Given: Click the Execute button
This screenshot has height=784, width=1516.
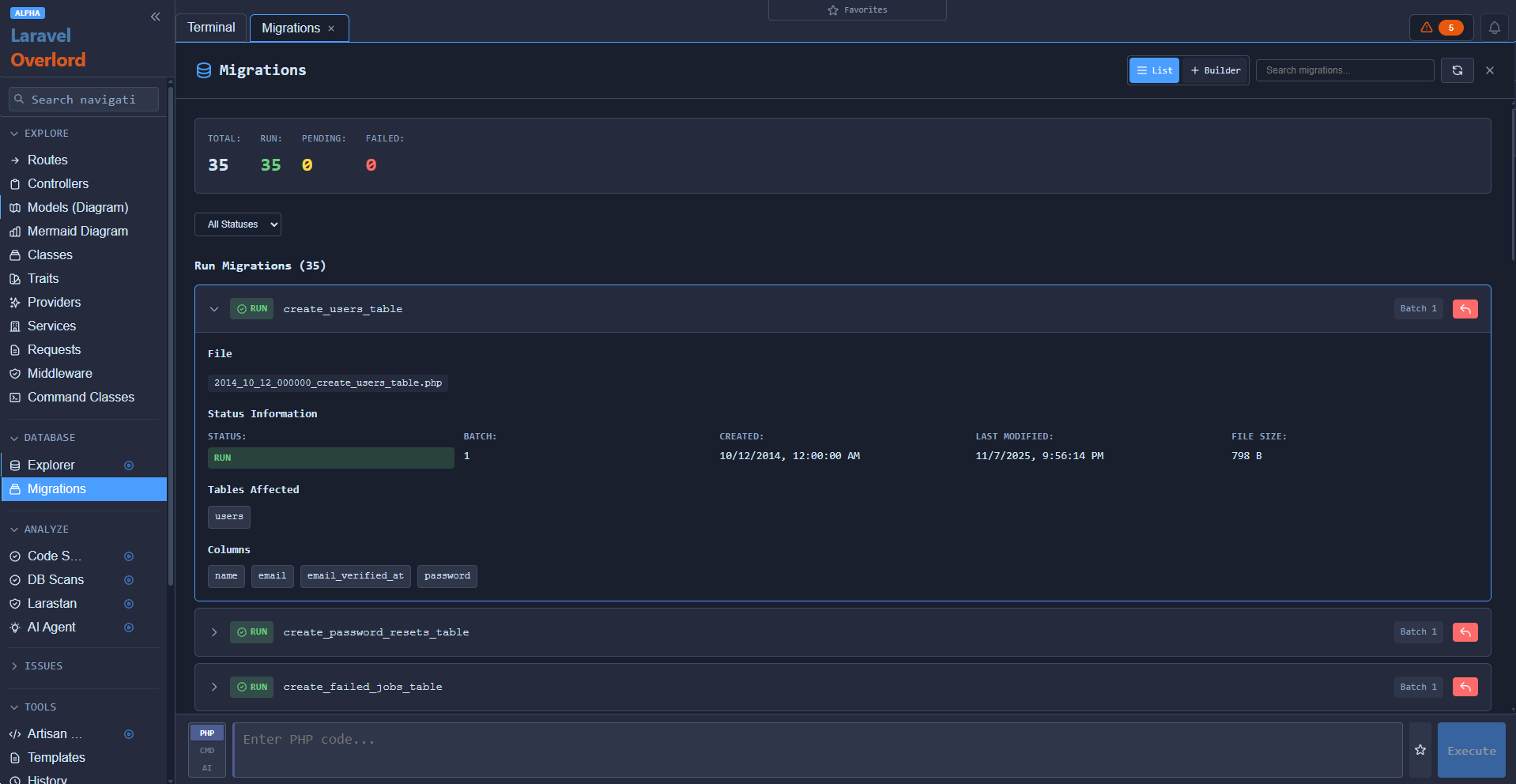Looking at the screenshot, I should point(1470,750).
